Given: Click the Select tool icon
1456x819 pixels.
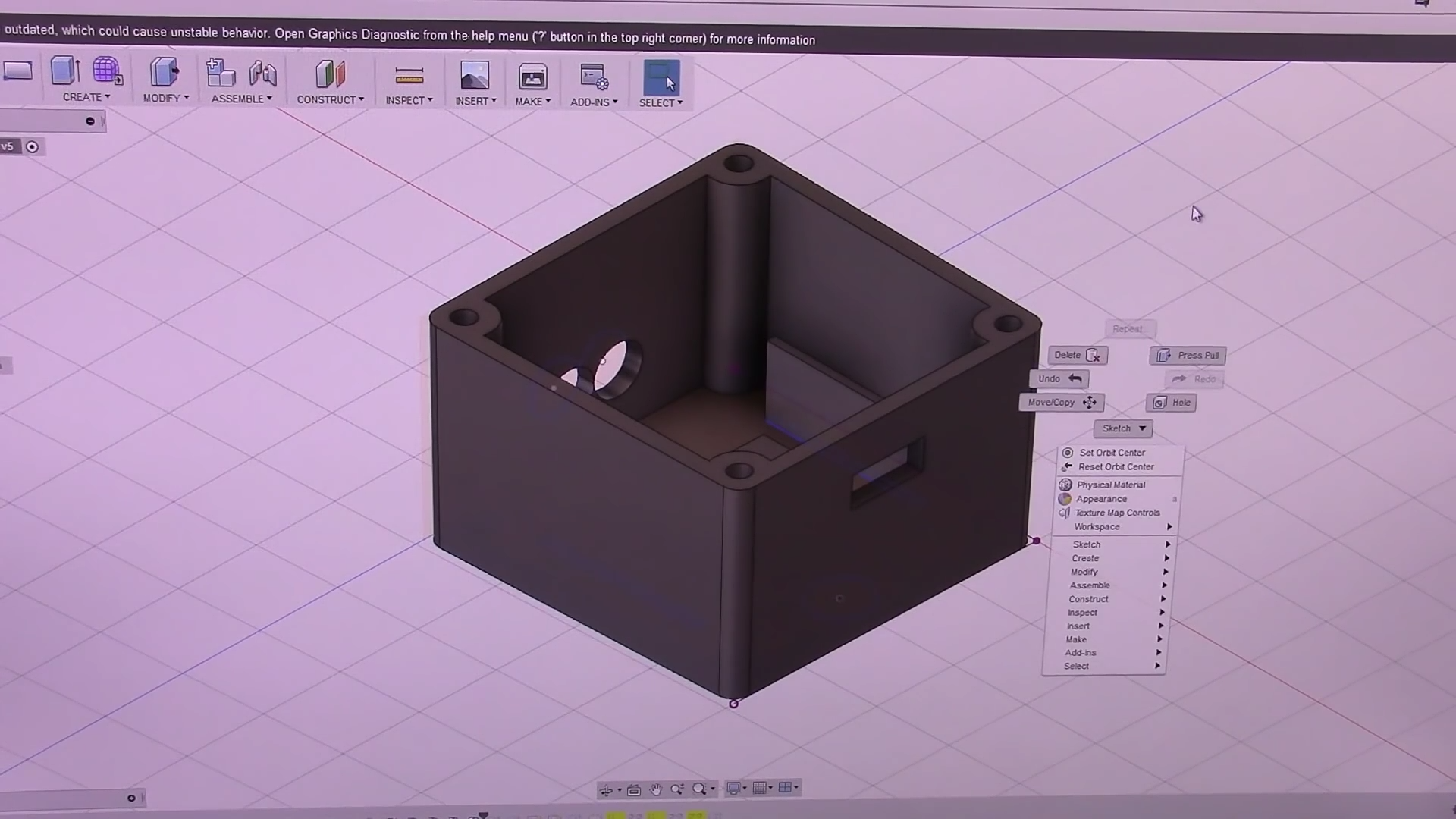Looking at the screenshot, I should 661,77.
